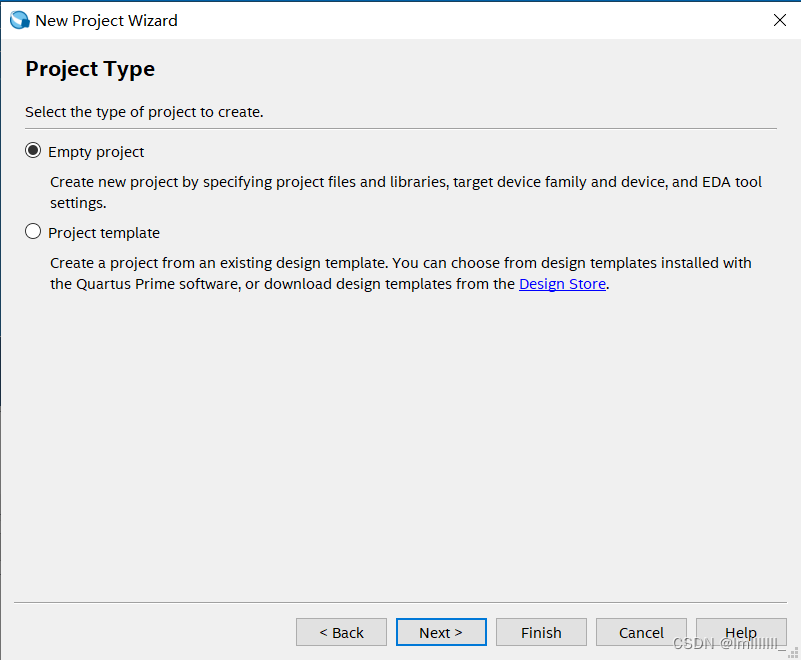Click the Quartus icon in title bar
The image size is (801, 660).
(x=20, y=20)
